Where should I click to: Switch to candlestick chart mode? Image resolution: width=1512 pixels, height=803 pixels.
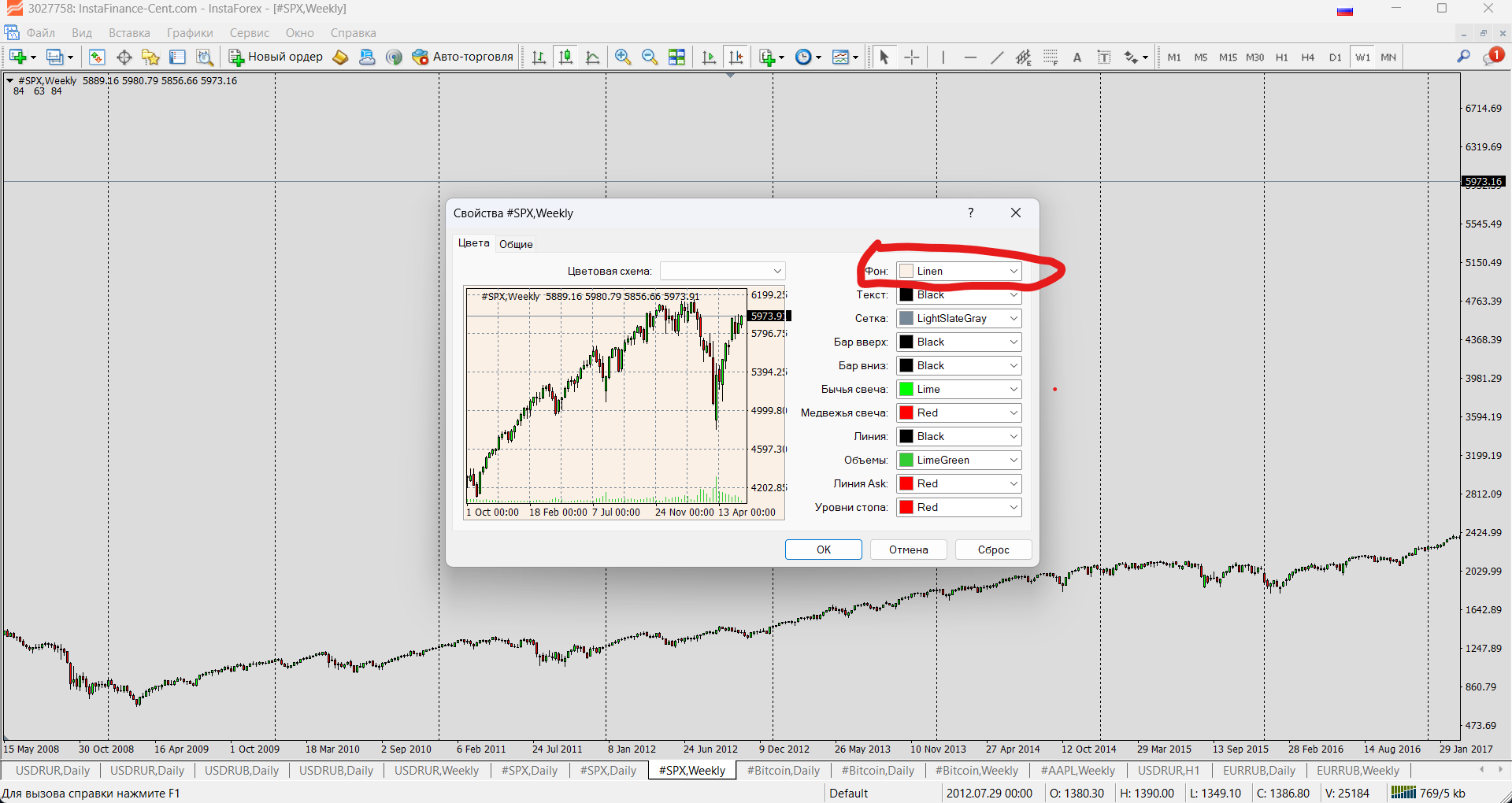(565, 57)
